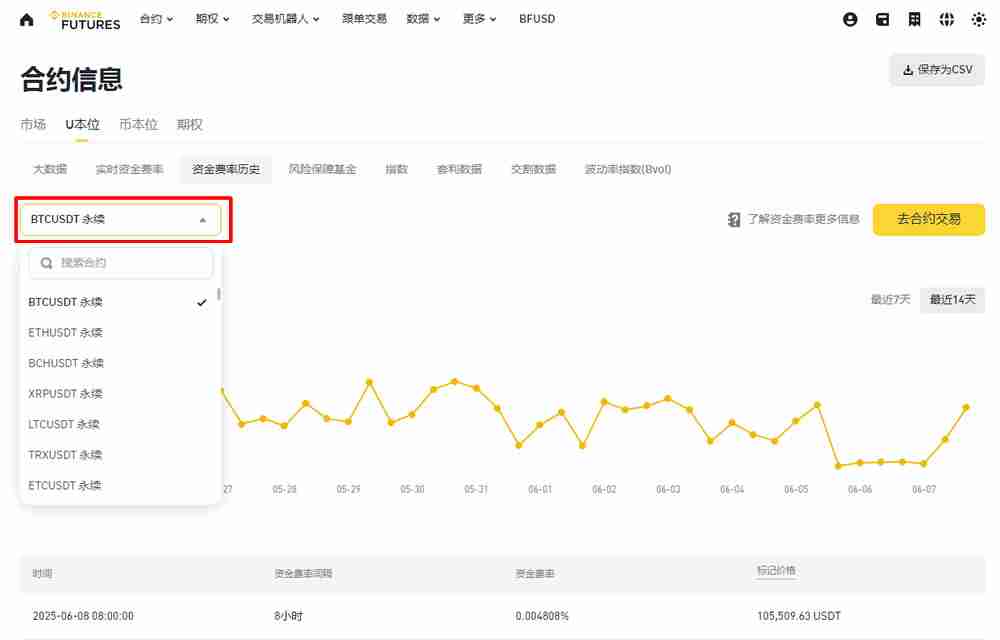Click the checkmark beside BTCUSDT 永续

203,301
